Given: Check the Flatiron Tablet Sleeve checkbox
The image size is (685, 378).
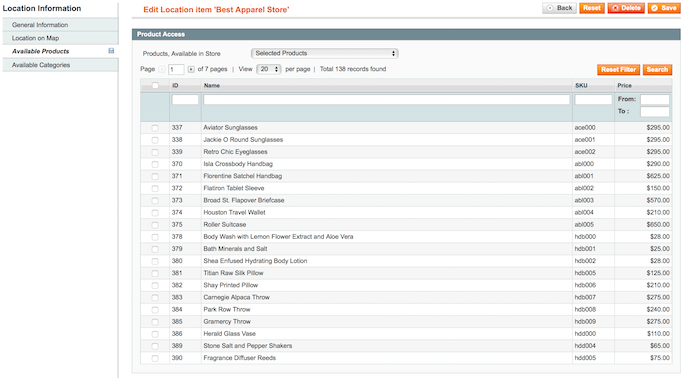Looking at the screenshot, I should point(155,189).
